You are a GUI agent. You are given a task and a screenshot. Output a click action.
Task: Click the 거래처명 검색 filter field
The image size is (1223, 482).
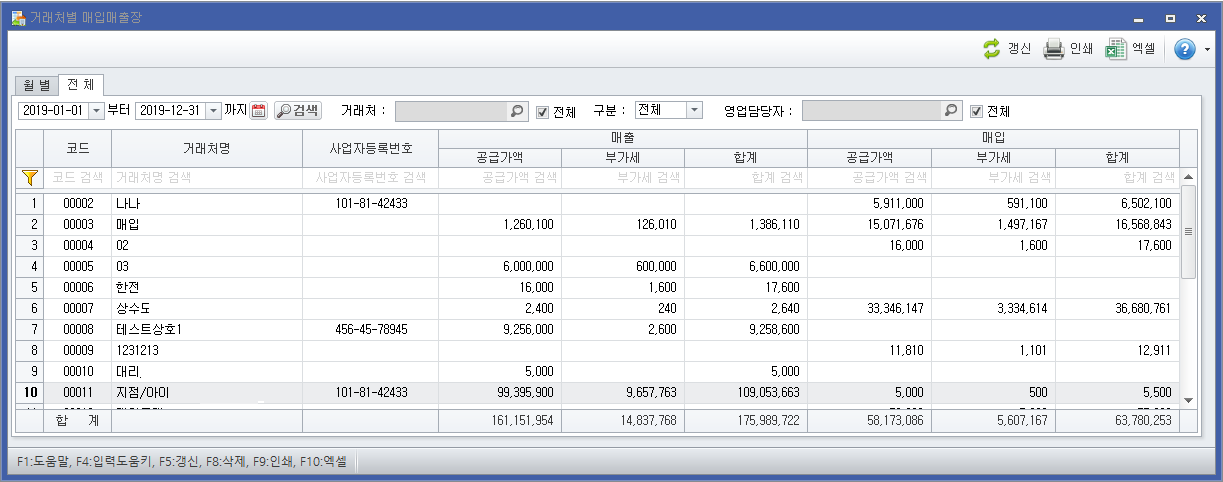point(207,177)
